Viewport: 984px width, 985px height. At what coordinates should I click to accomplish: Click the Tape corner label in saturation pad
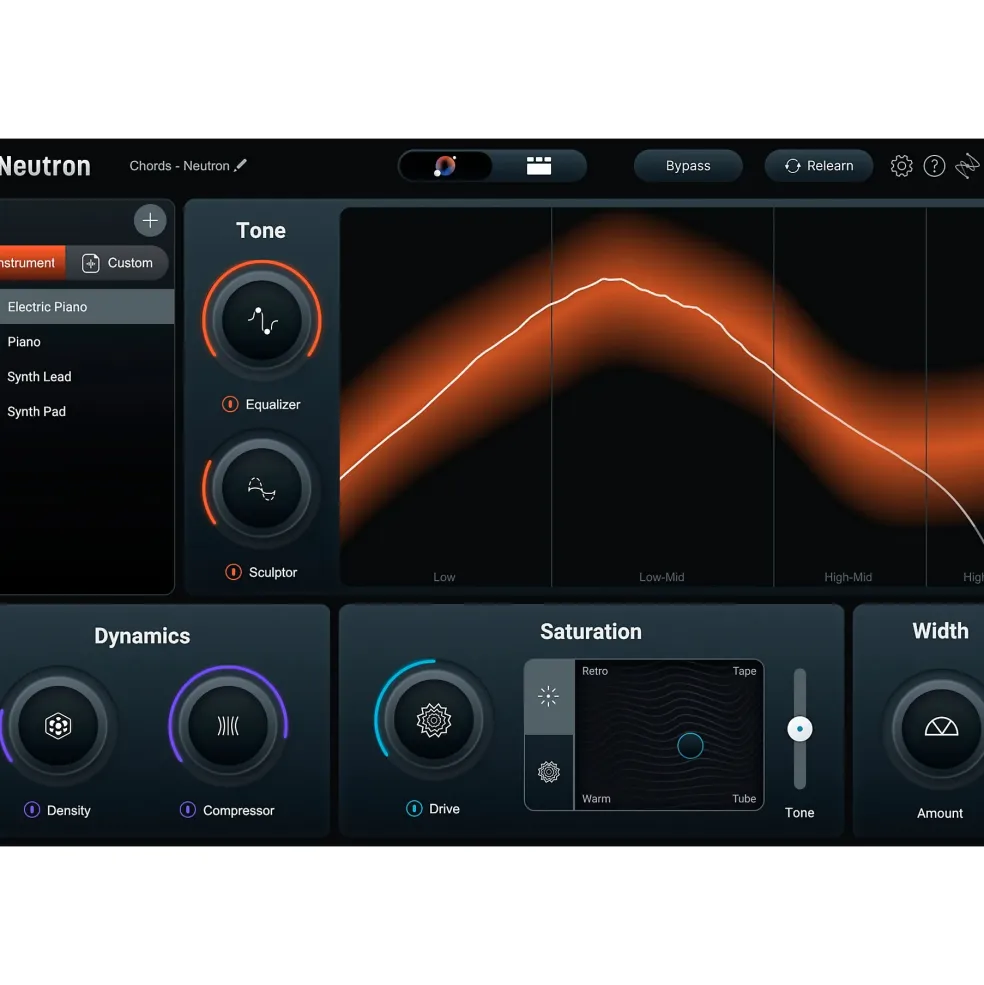point(744,671)
